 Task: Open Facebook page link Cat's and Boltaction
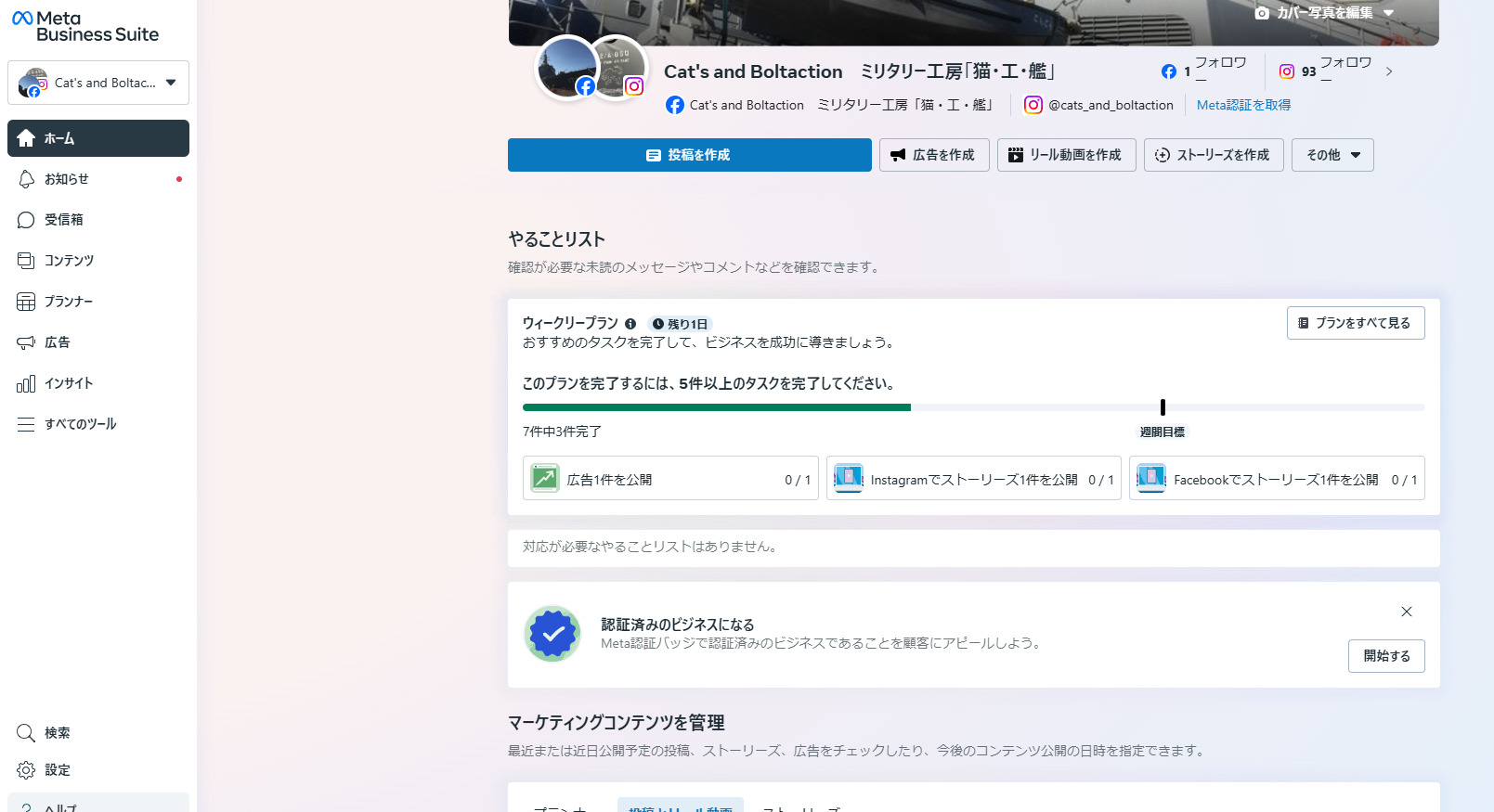pyautogui.click(x=829, y=105)
